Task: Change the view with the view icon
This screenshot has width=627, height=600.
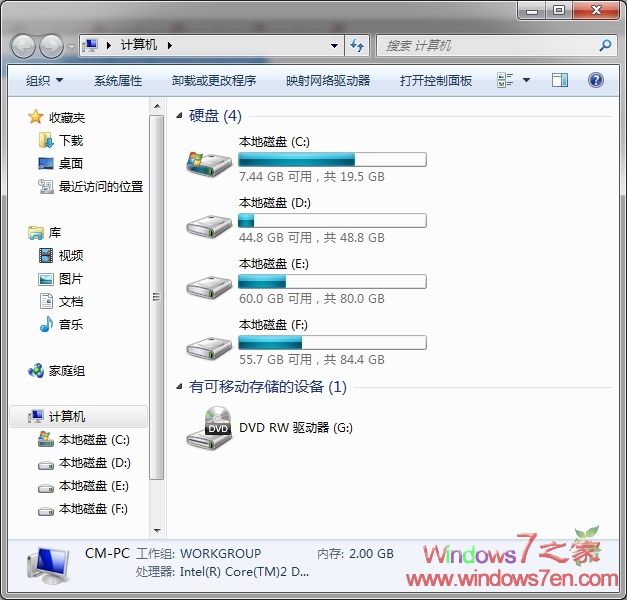Action: (505, 80)
